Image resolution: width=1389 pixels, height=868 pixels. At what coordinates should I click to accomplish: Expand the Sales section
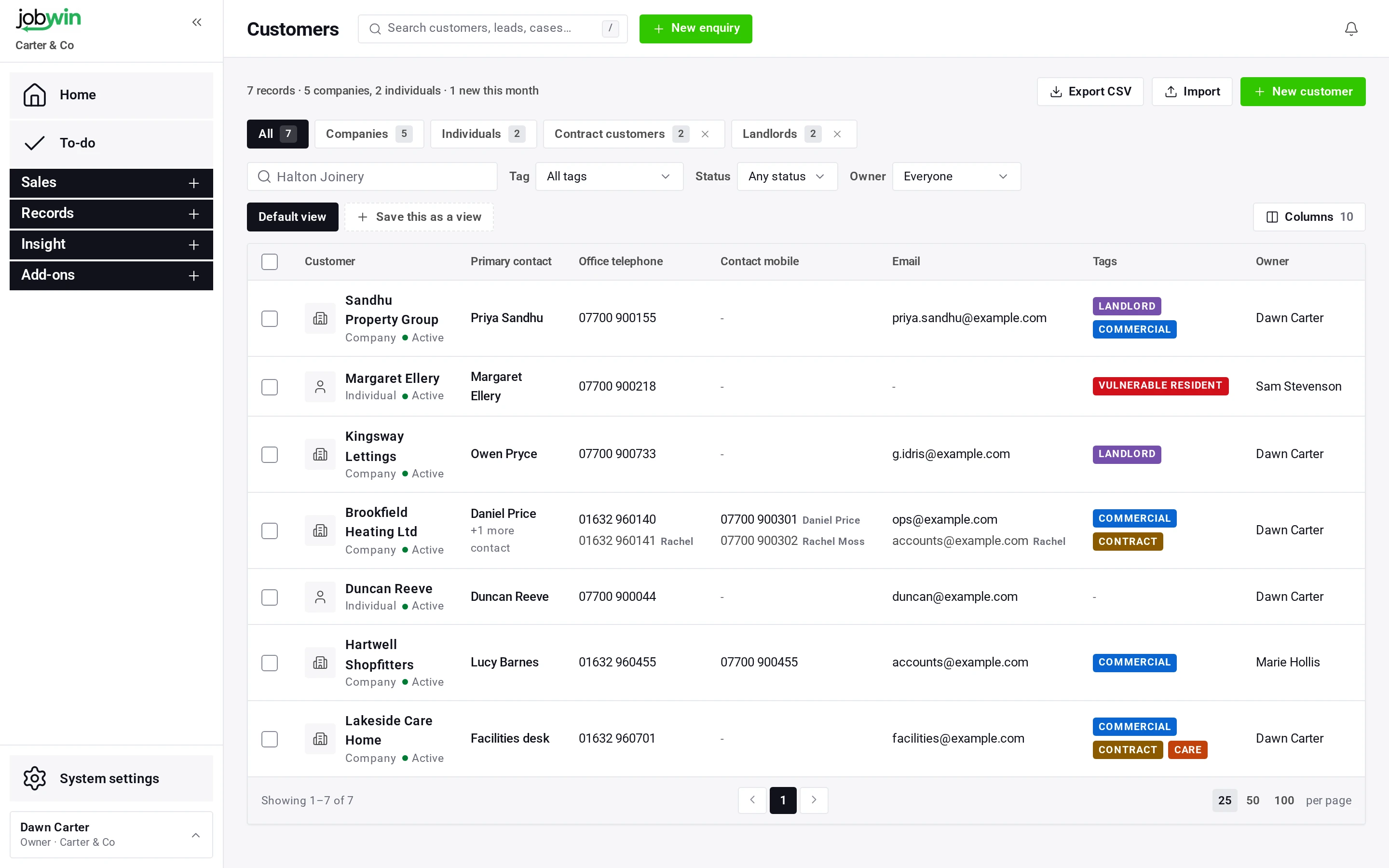pyautogui.click(x=111, y=183)
